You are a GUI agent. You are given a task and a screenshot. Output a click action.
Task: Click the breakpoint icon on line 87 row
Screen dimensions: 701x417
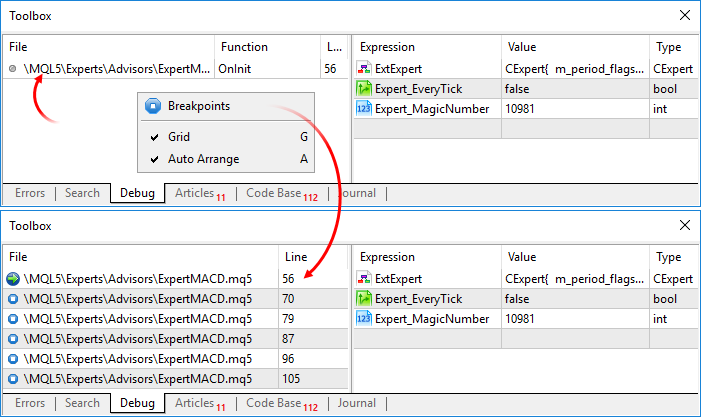[x=12, y=339]
